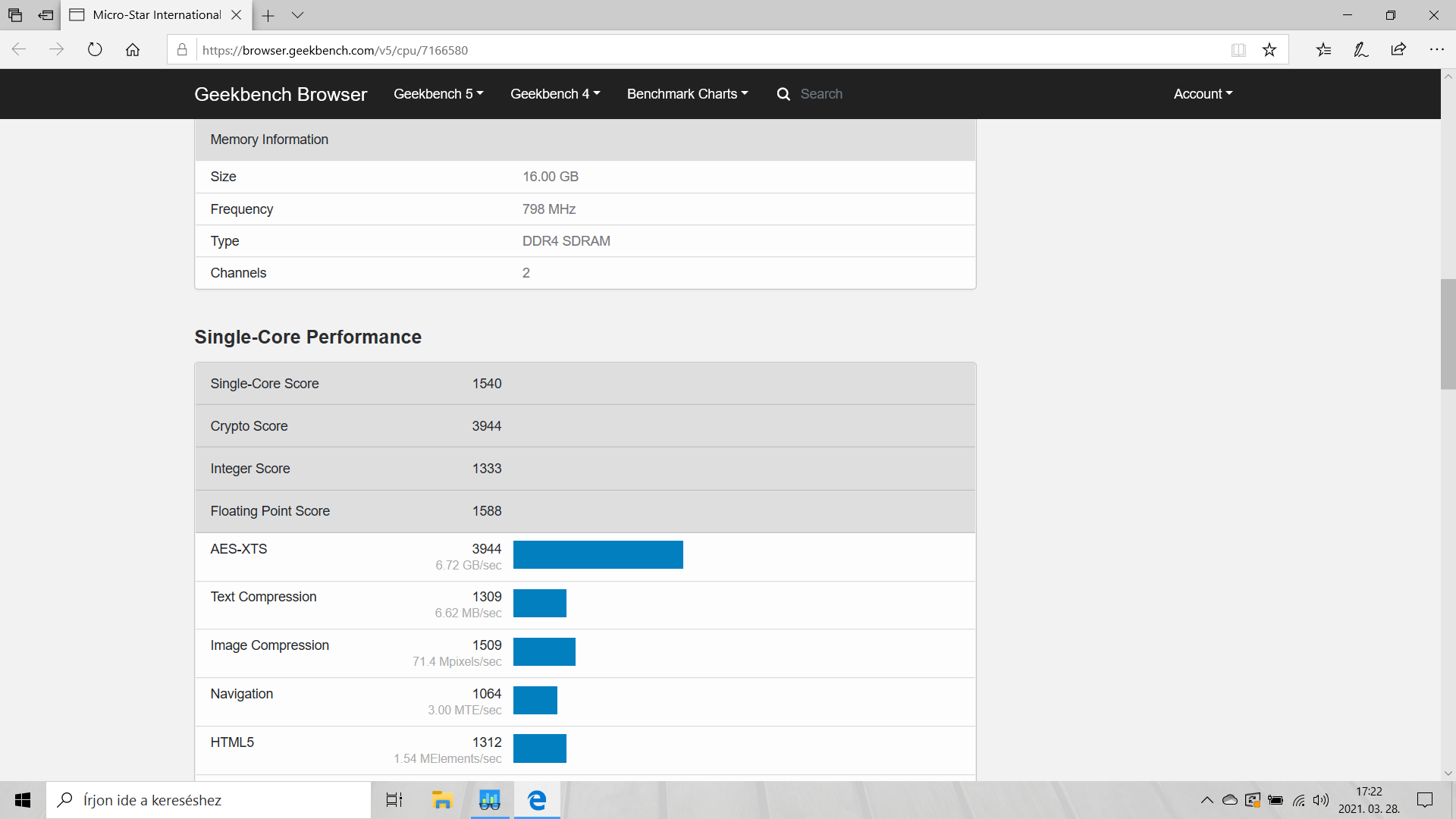Open a new browser tab
1456x819 pixels.
point(268,15)
